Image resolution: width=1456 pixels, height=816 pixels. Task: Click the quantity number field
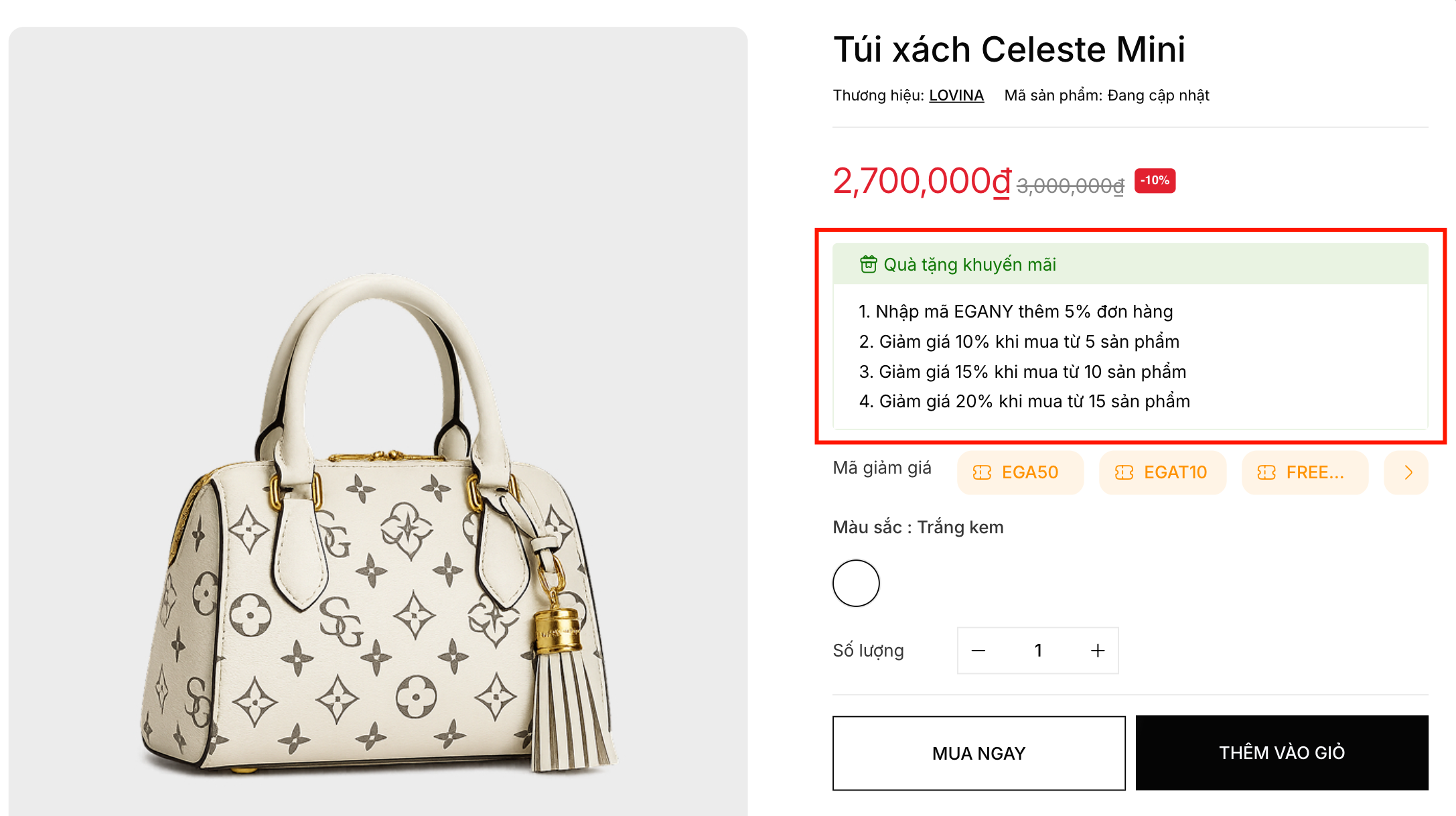click(x=1038, y=651)
